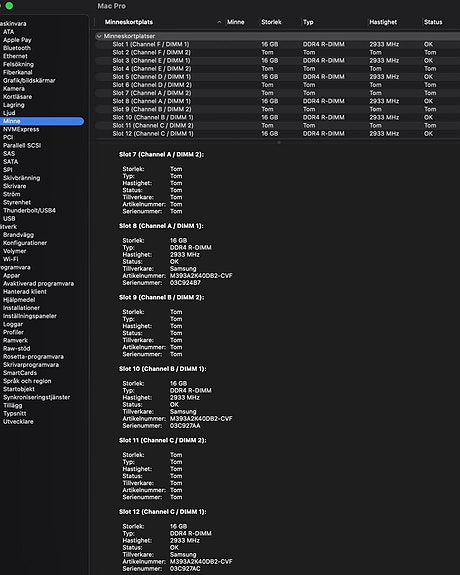
Task: Select Slot 8 (Channel A / DIMM 1) row
Action: (x=278, y=101)
